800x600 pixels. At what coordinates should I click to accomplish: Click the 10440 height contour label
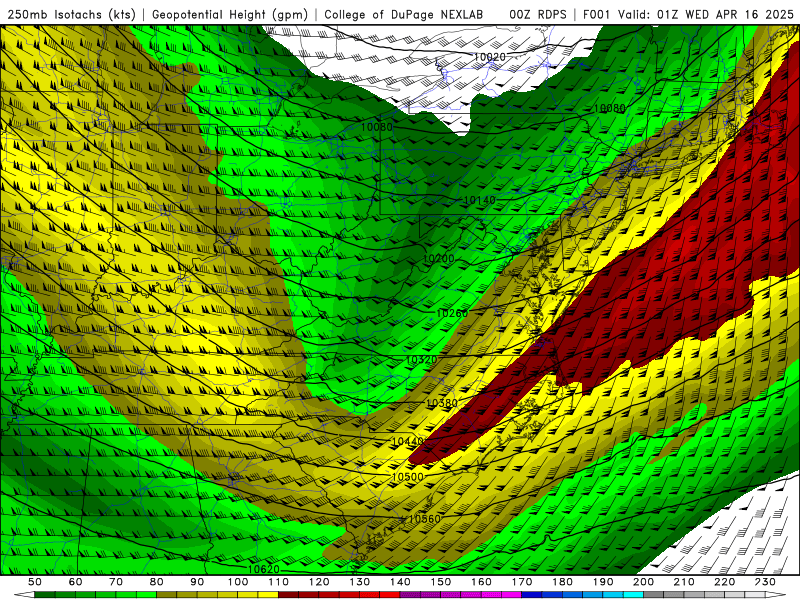click(x=408, y=441)
